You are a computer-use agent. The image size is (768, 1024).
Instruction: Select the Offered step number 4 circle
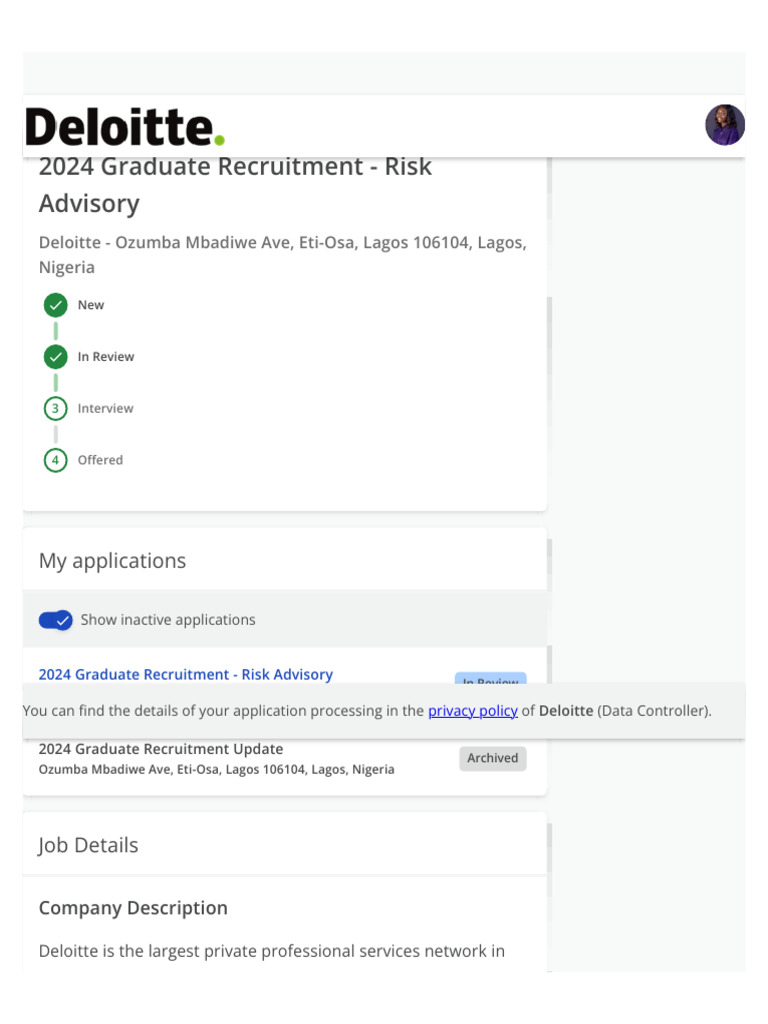click(56, 461)
